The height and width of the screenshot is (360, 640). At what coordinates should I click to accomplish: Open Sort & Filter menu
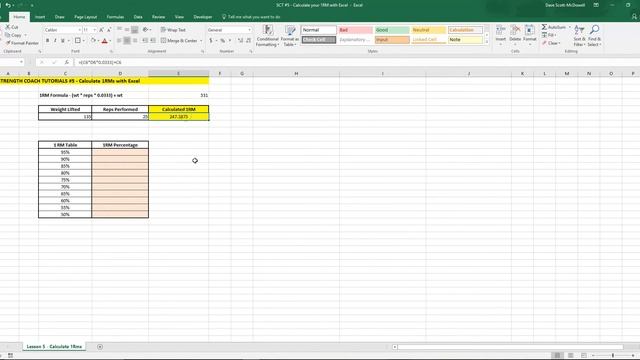point(579,36)
